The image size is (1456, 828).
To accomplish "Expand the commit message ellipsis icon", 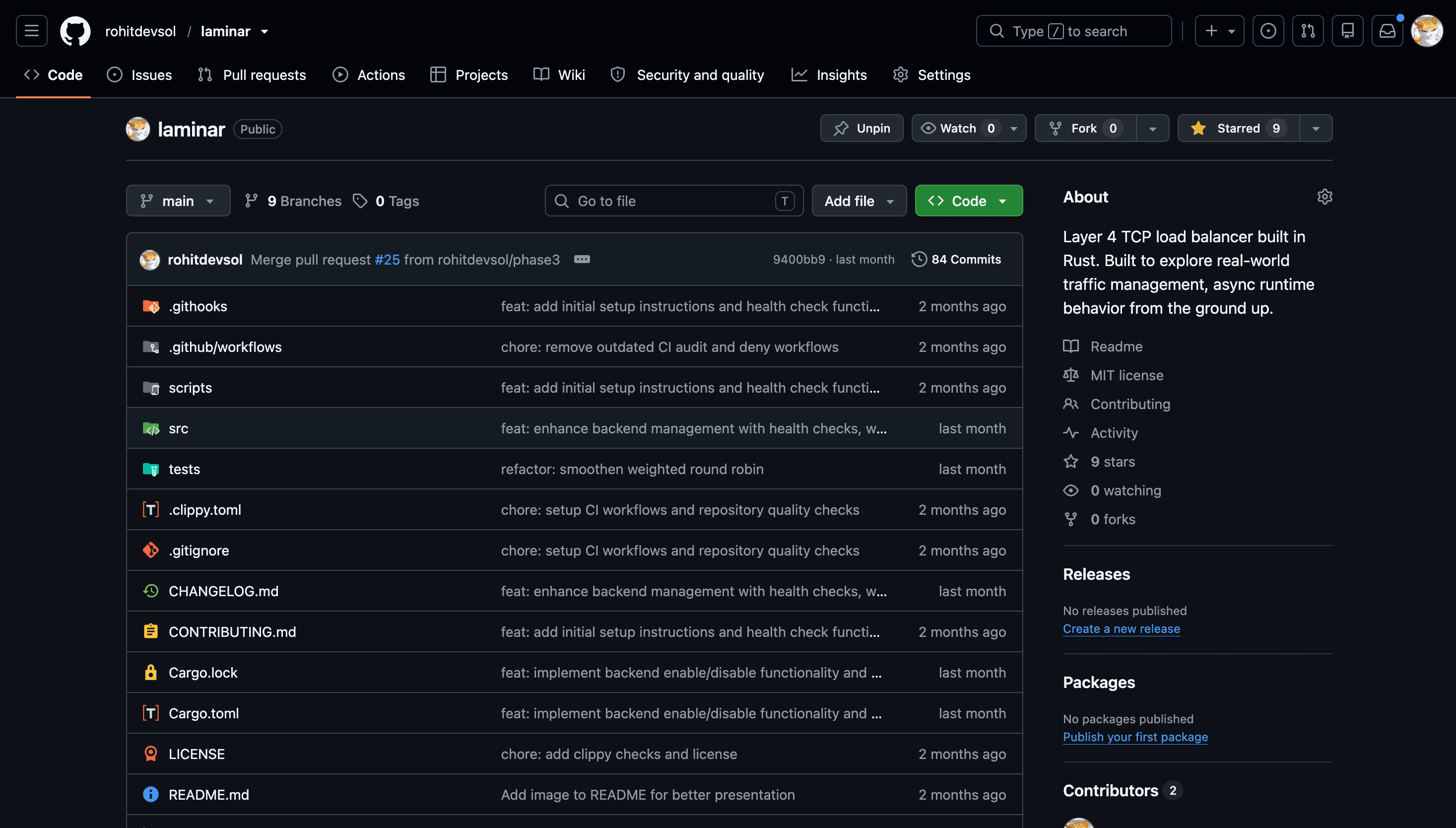I will (x=582, y=259).
